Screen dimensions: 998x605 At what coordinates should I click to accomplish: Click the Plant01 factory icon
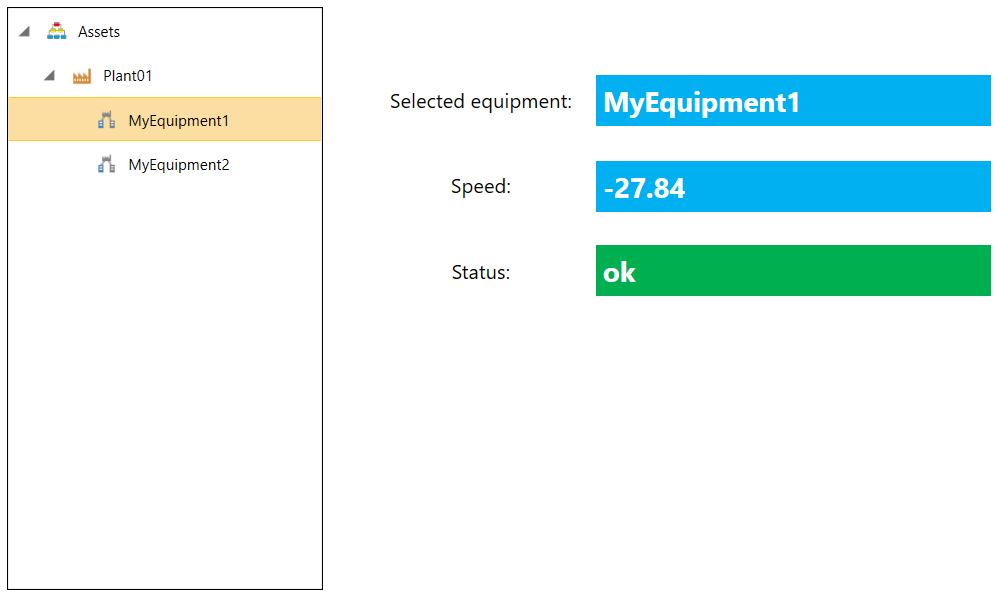tap(81, 76)
